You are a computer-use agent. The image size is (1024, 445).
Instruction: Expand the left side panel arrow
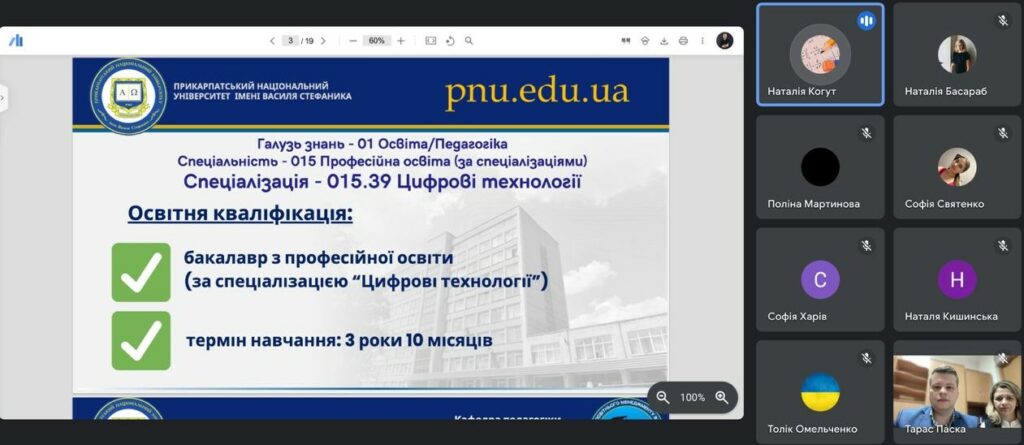(3, 97)
